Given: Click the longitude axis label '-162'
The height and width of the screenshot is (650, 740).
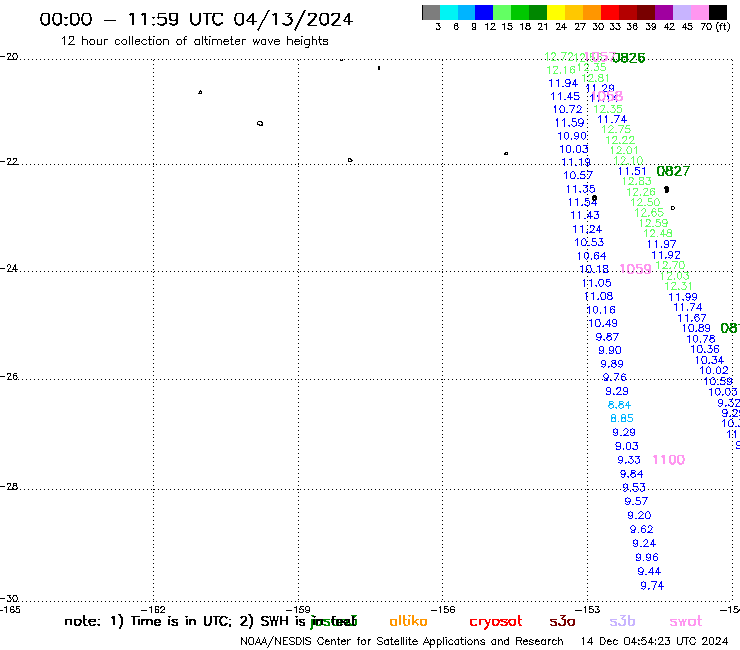Looking at the screenshot, I should (x=153, y=609).
